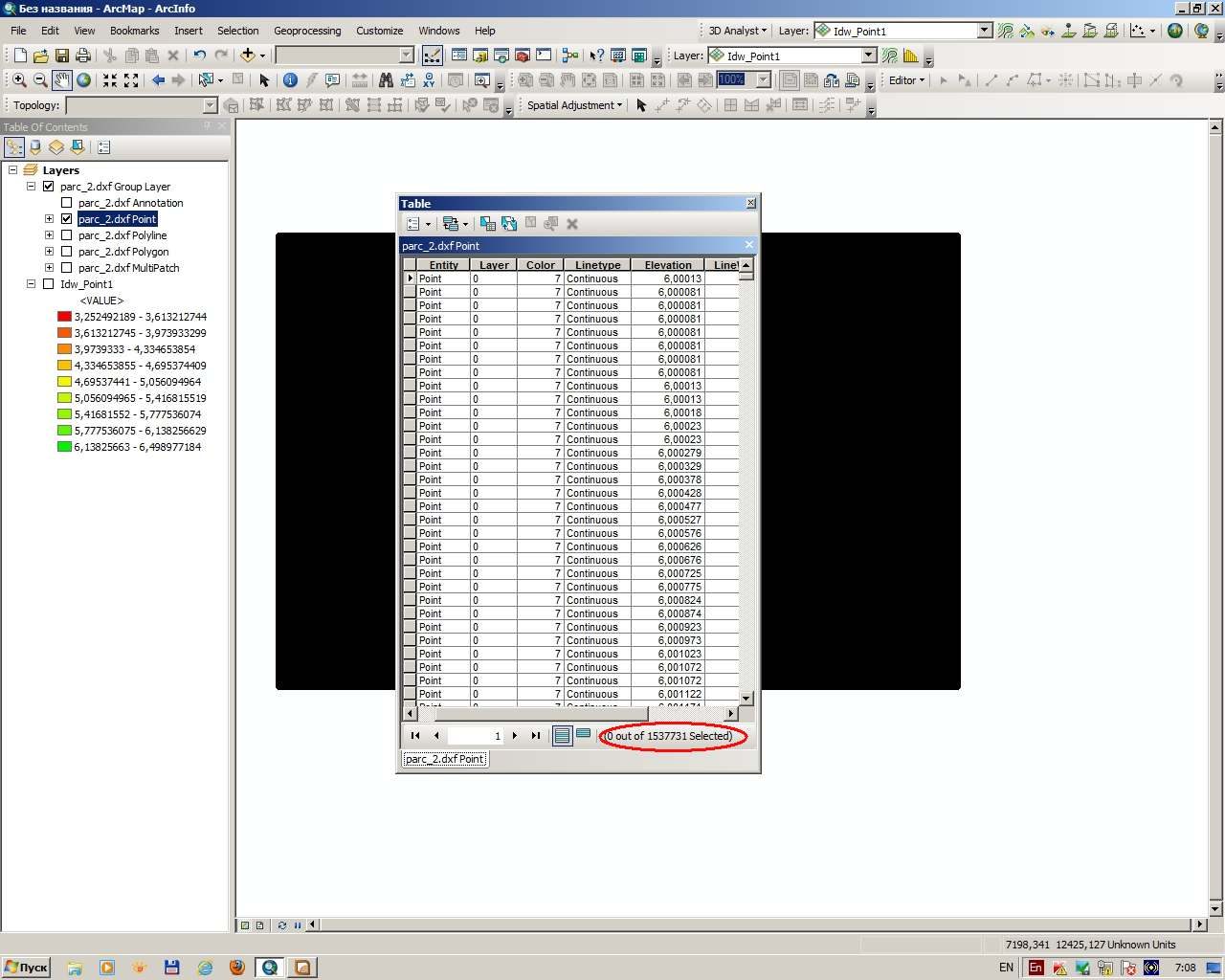Open the Customize menu
This screenshot has height=980, width=1225.
[x=379, y=31]
